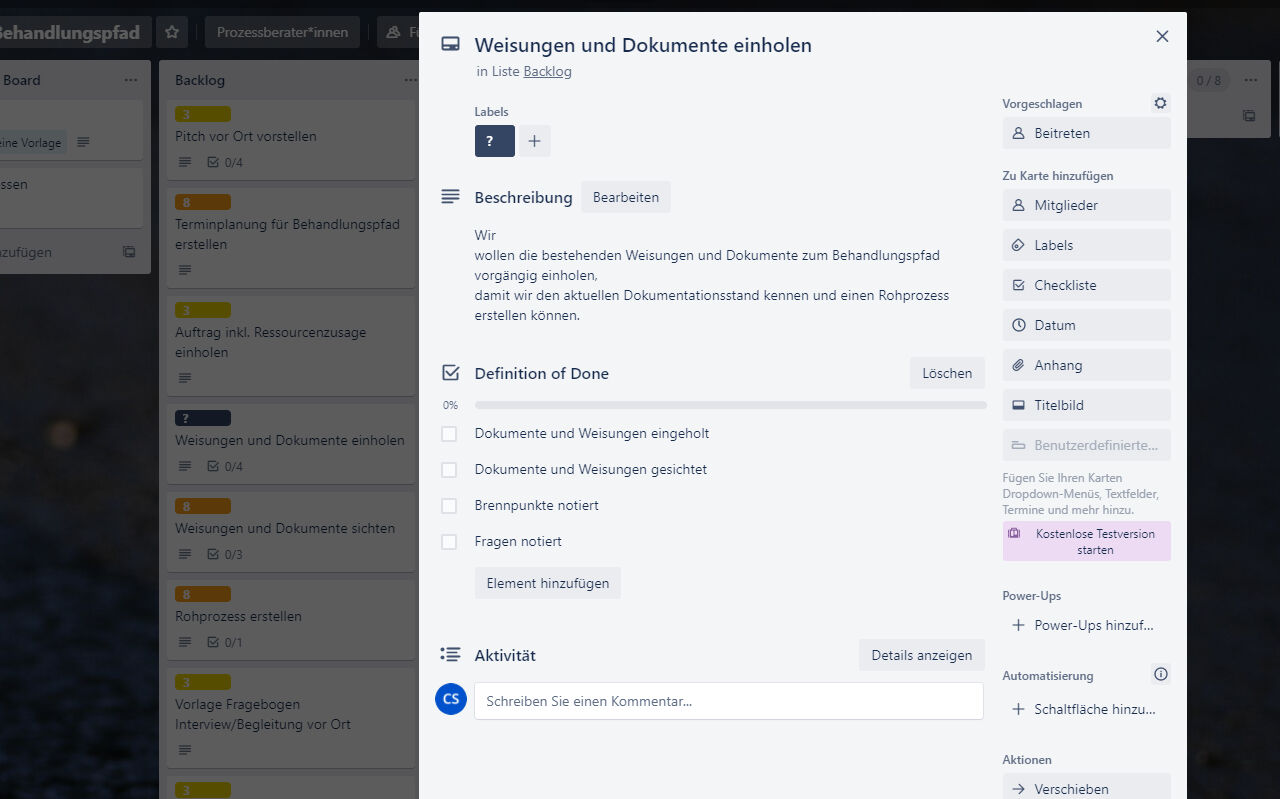1280x799 pixels.
Task: Click the CS user avatar
Action: point(451,699)
